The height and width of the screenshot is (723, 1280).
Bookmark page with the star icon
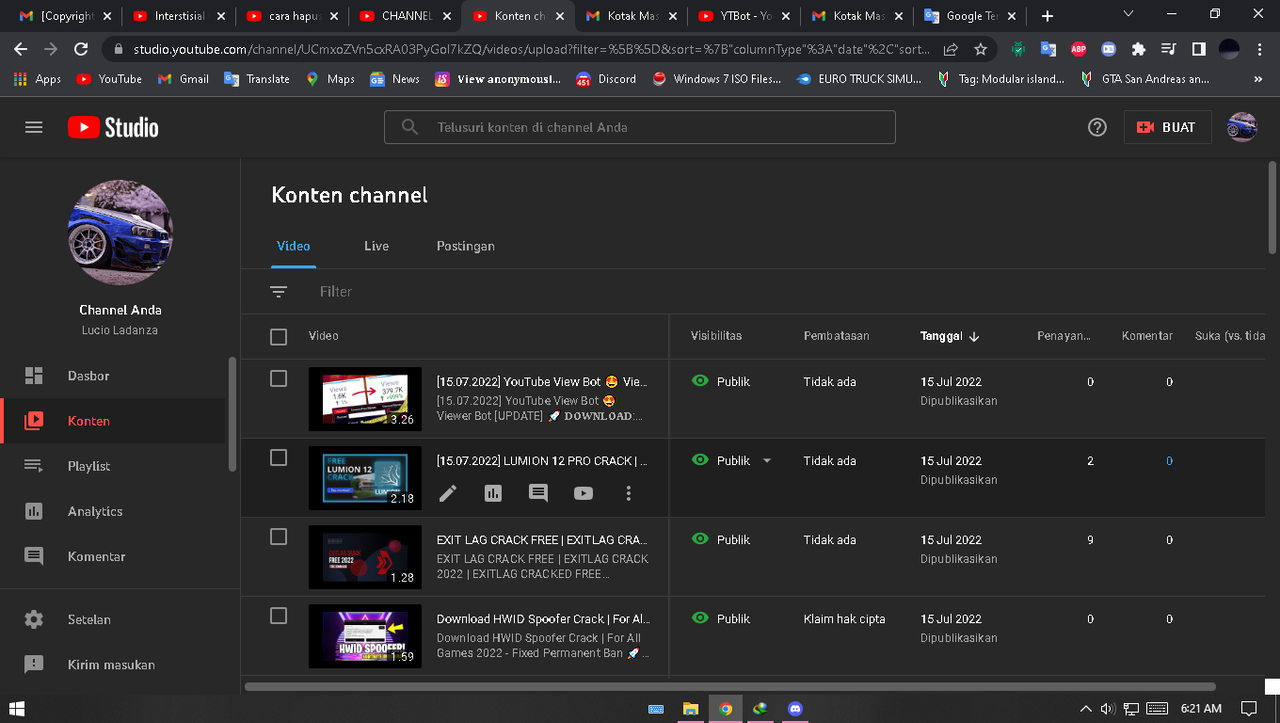pyautogui.click(x=980, y=49)
